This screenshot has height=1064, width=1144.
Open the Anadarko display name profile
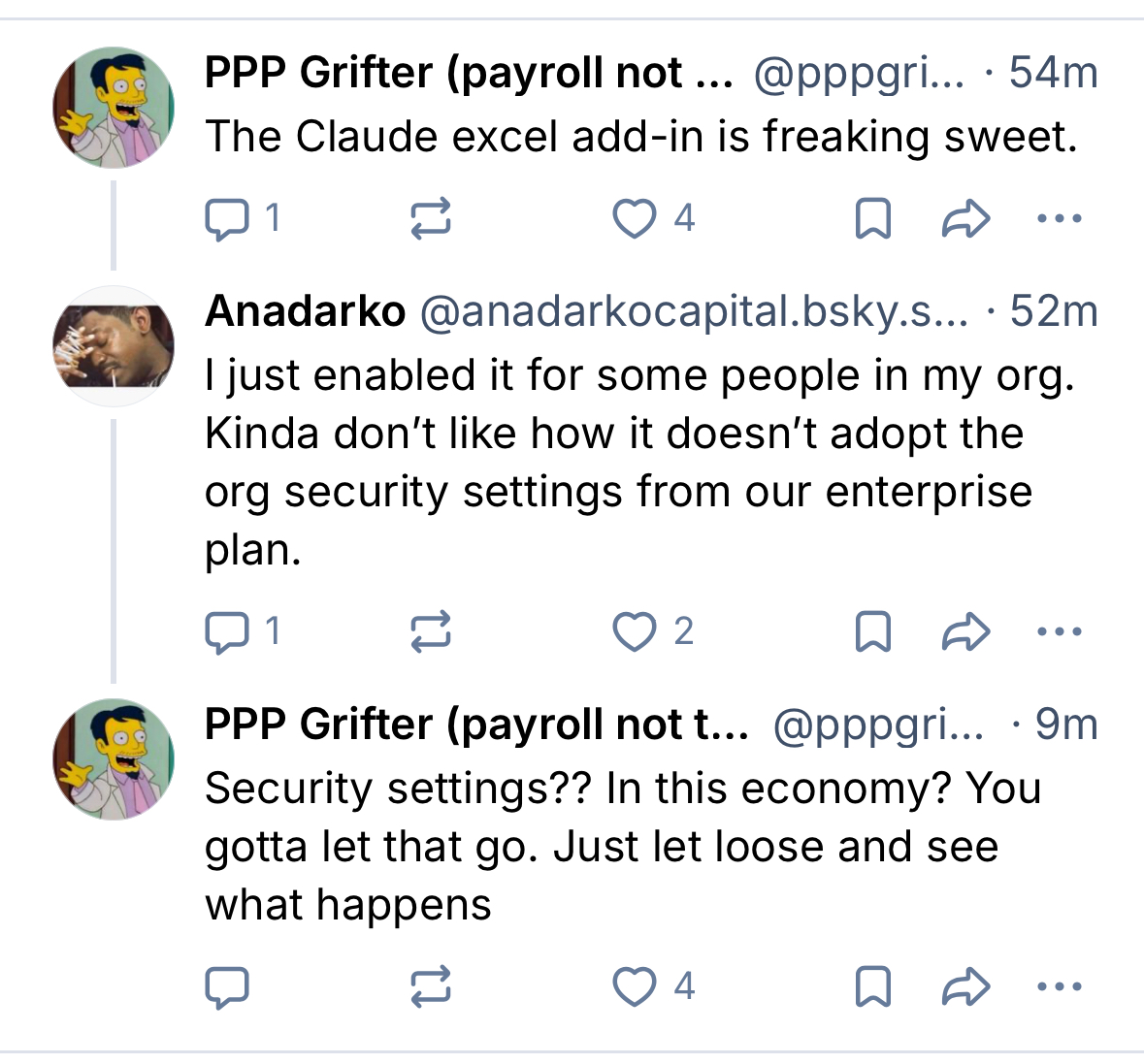[x=305, y=311]
